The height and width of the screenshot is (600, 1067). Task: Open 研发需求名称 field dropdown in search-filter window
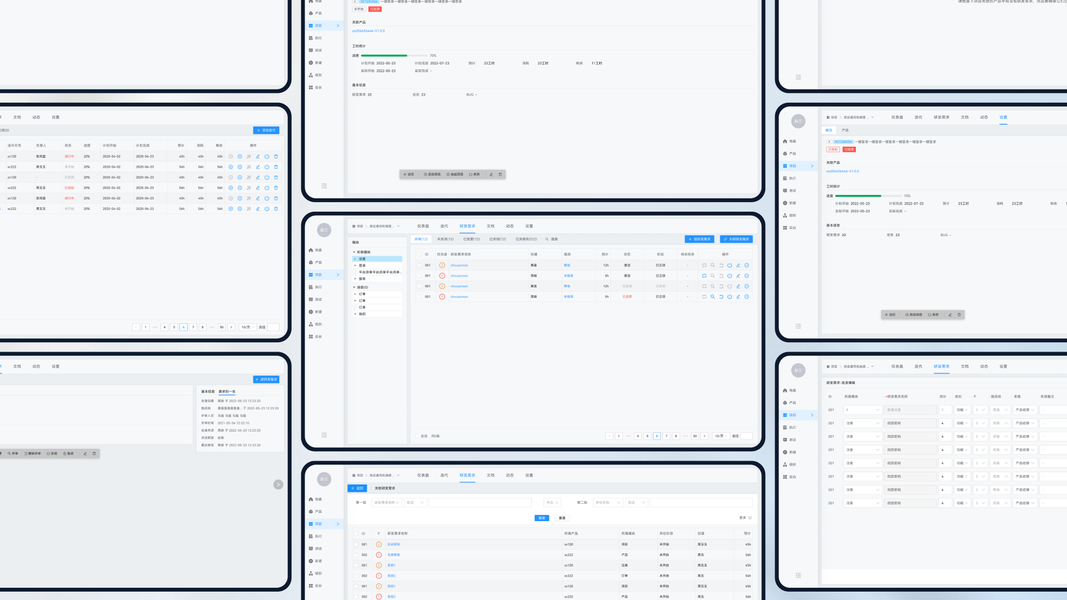387,503
